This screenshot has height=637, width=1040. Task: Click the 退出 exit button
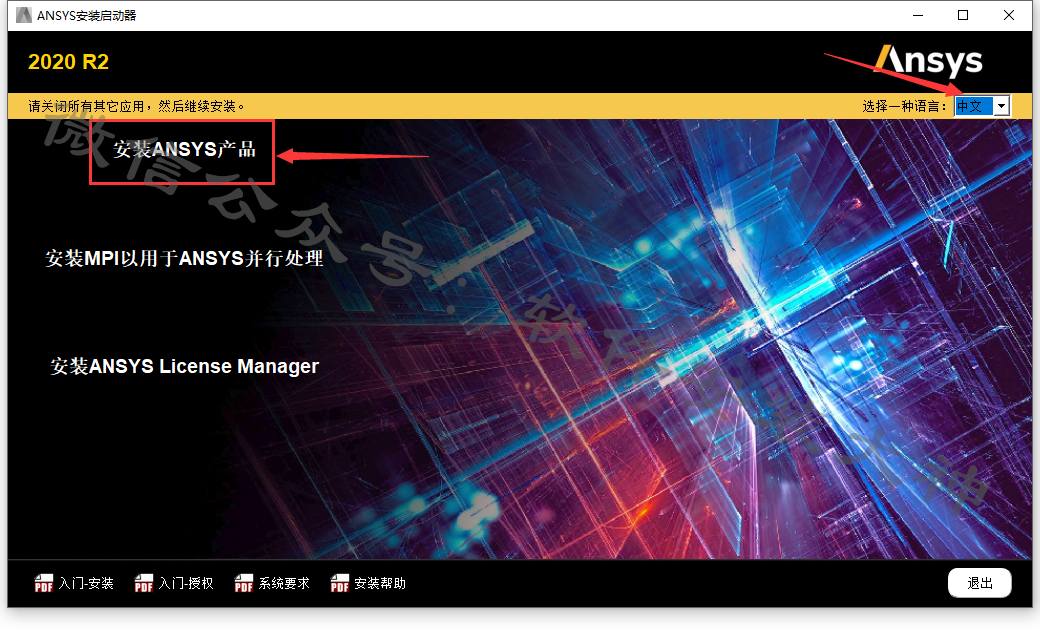click(x=980, y=583)
